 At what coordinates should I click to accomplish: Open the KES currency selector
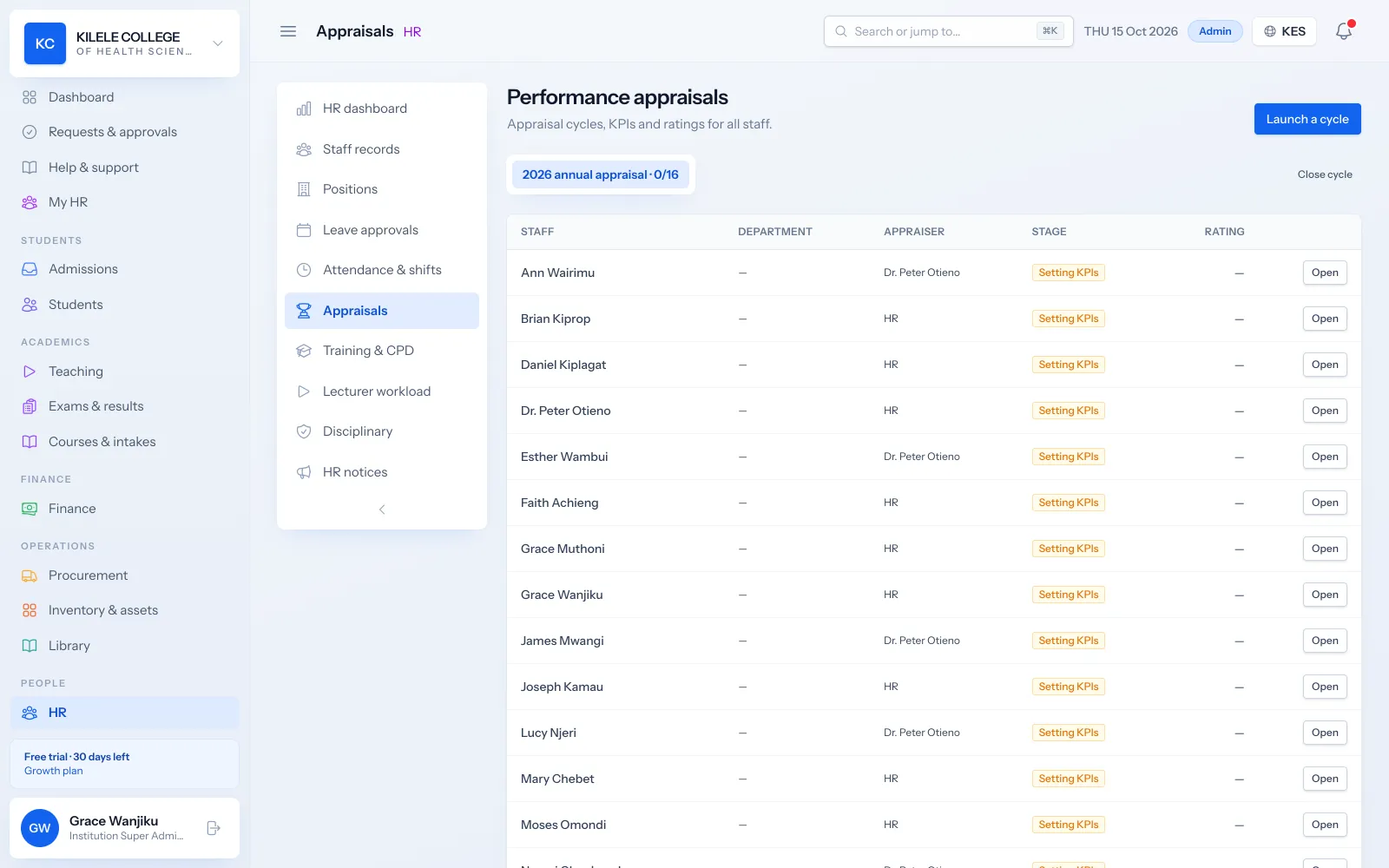pyautogui.click(x=1285, y=31)
